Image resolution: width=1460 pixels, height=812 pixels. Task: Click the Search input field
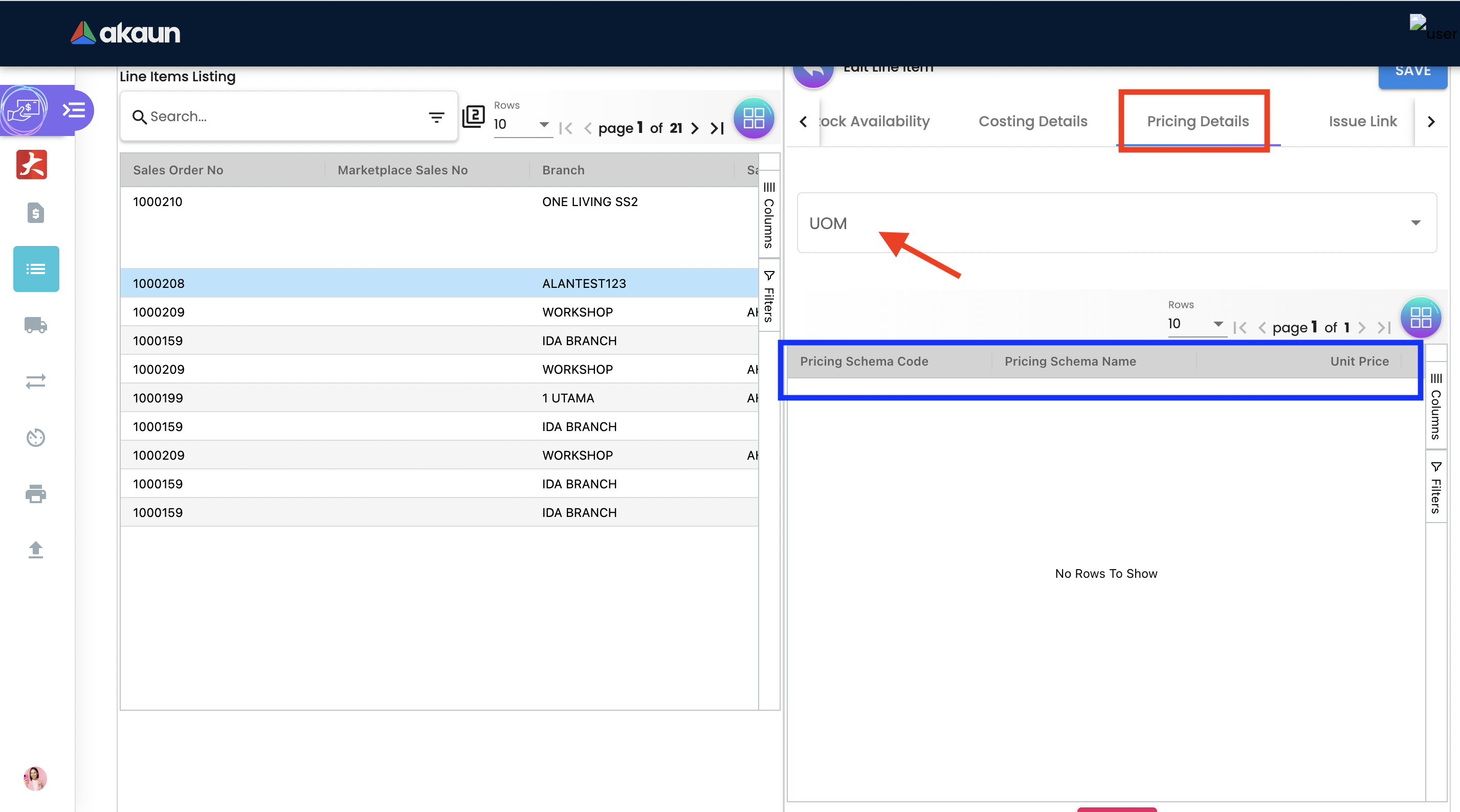tap(283, 117)
